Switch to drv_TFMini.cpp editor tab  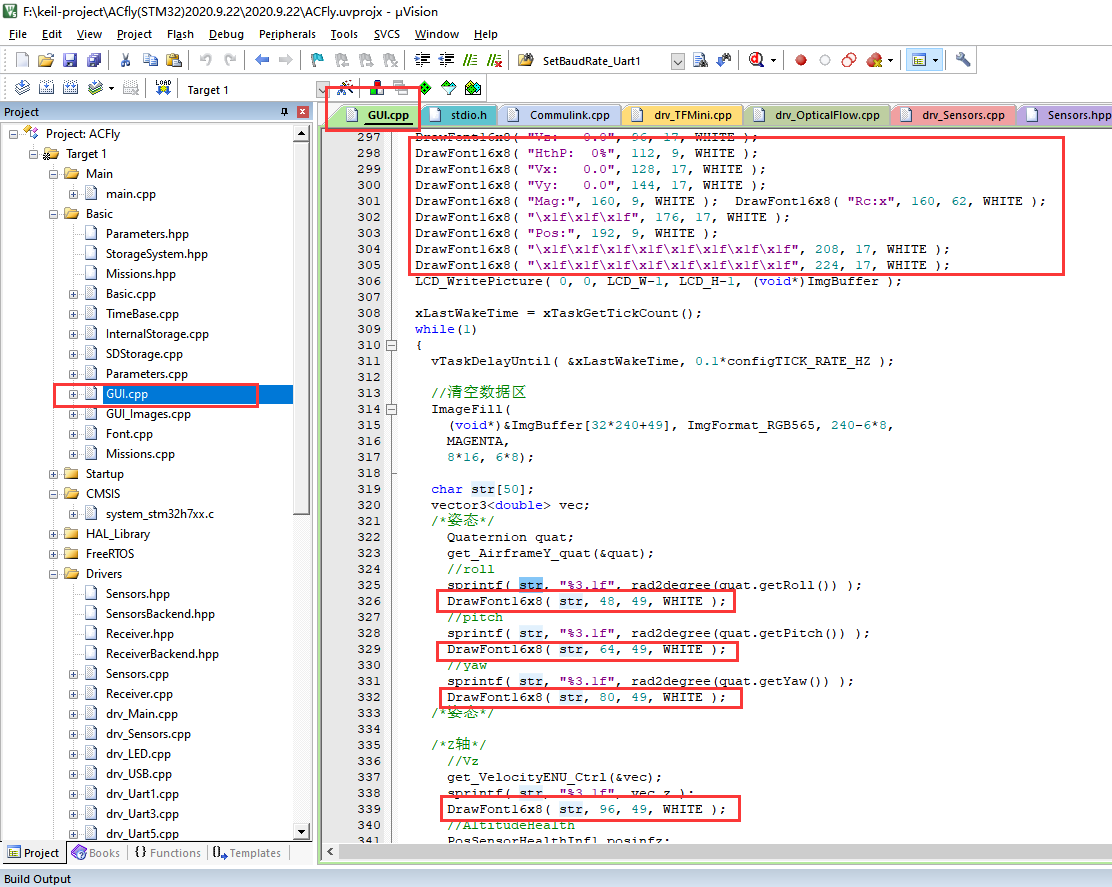click(x=684, y=115)
